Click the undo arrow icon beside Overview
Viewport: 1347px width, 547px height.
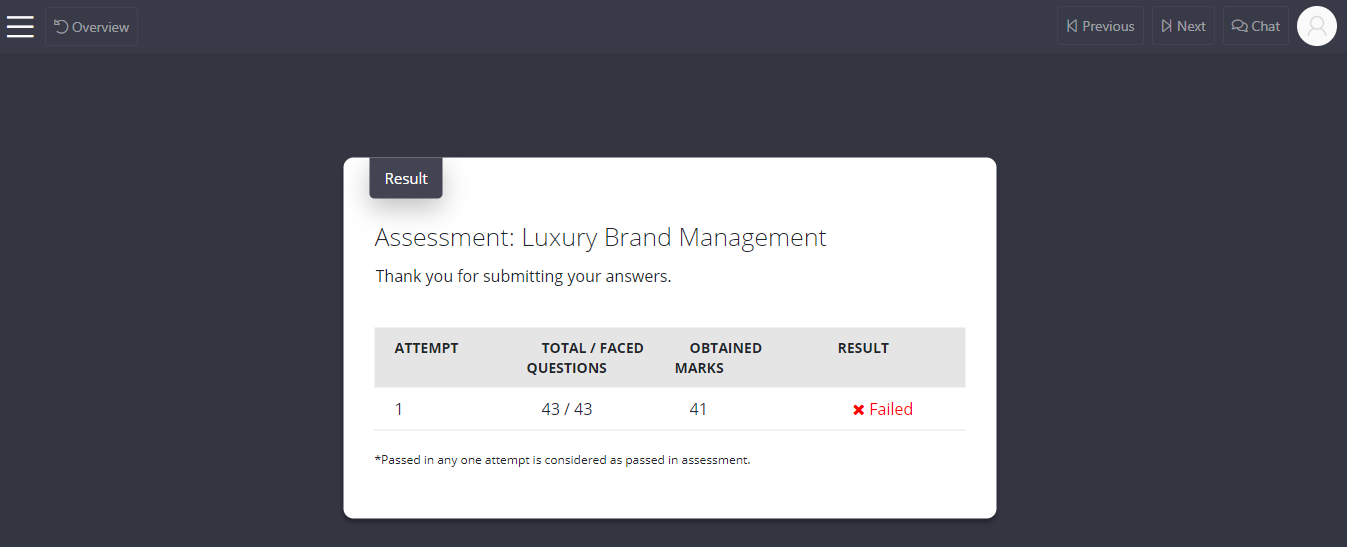pyautogui.click(x=61, y=27)
